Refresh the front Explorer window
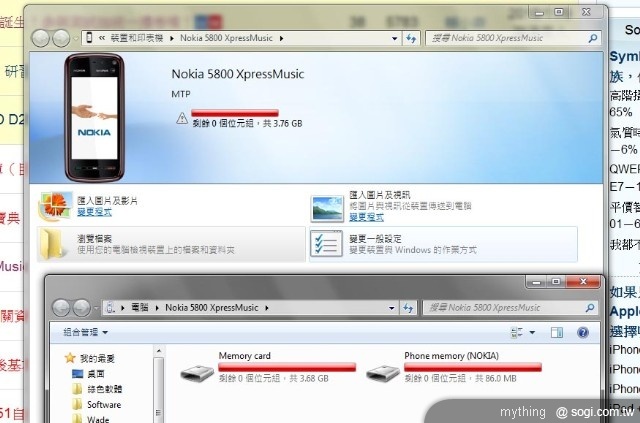Viewport: 640px width, 423px height. click(x=408, y=308)
